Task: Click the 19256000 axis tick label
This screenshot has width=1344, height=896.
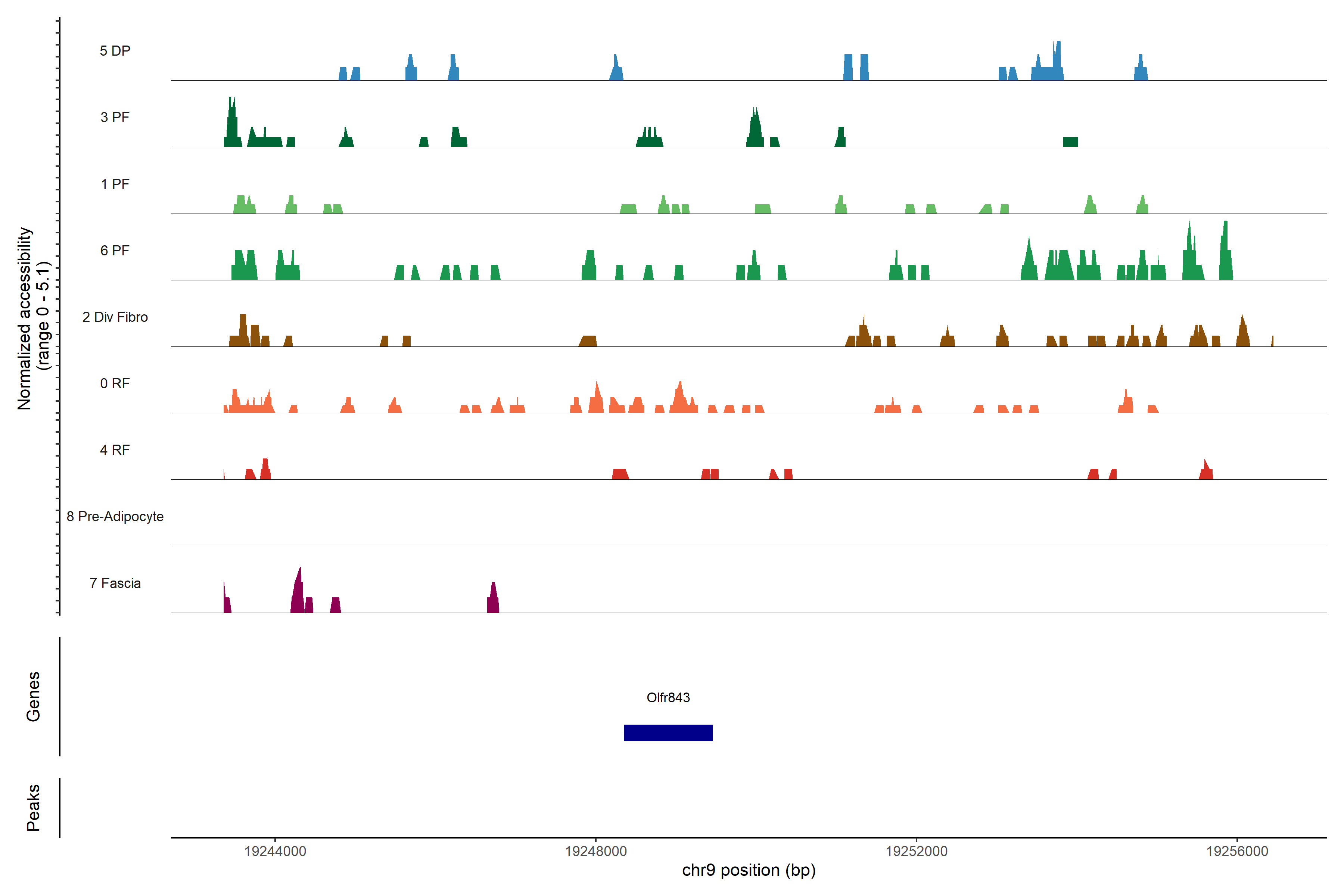Action: pos(1236,852)
